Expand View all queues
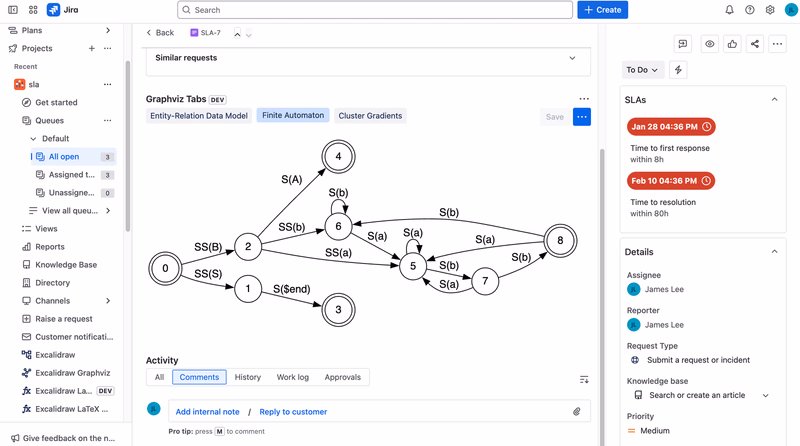Image resolution: width=800 pixels, height=446 pixels. tap(108, 211)
